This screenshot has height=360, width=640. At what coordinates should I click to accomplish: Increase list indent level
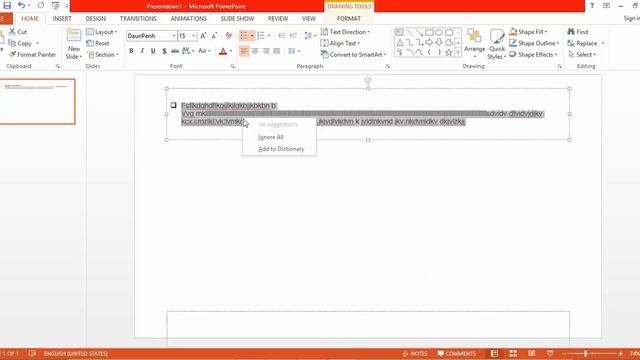pos(293,36)
